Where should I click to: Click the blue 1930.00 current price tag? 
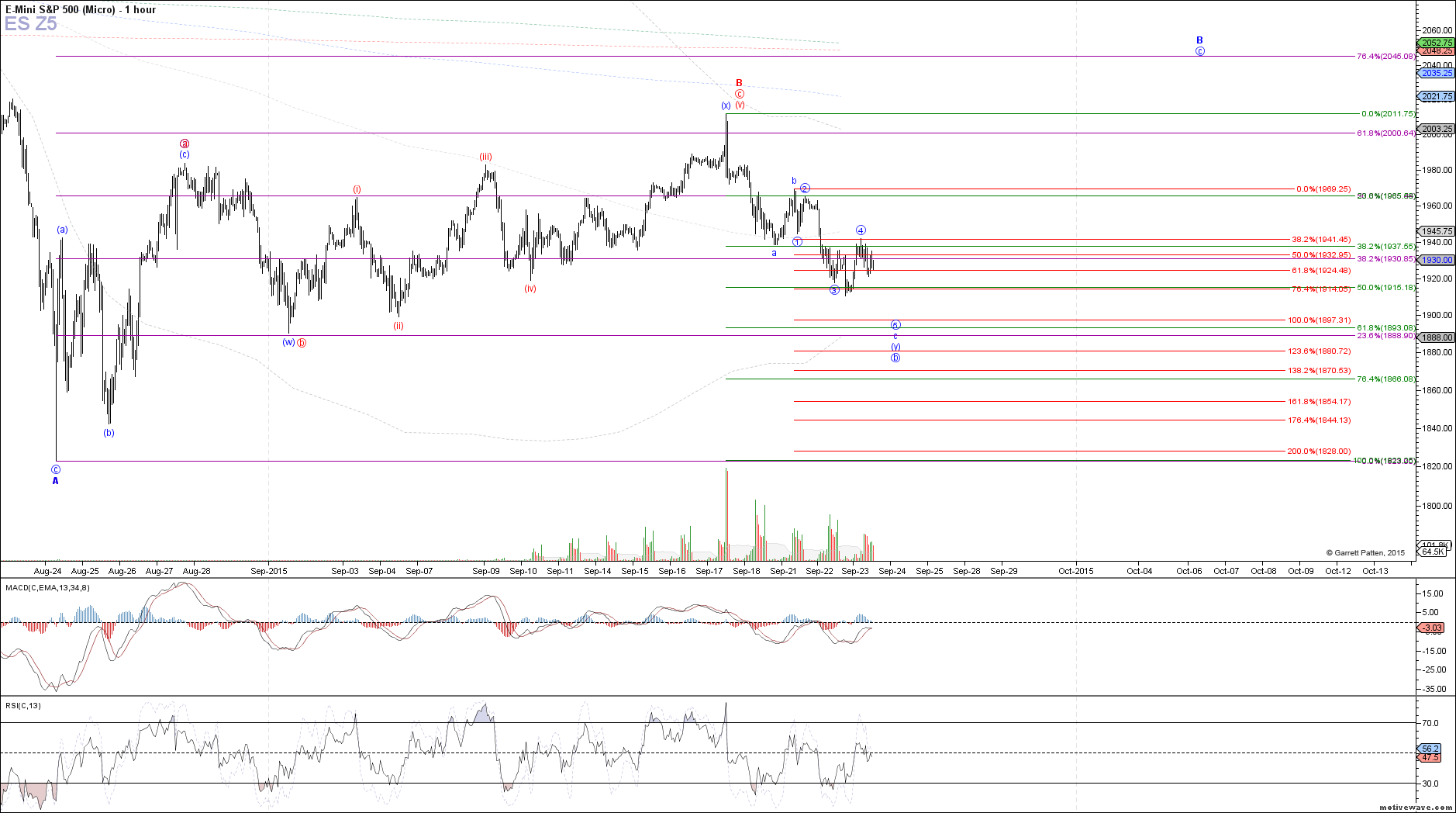point(1437,261)
